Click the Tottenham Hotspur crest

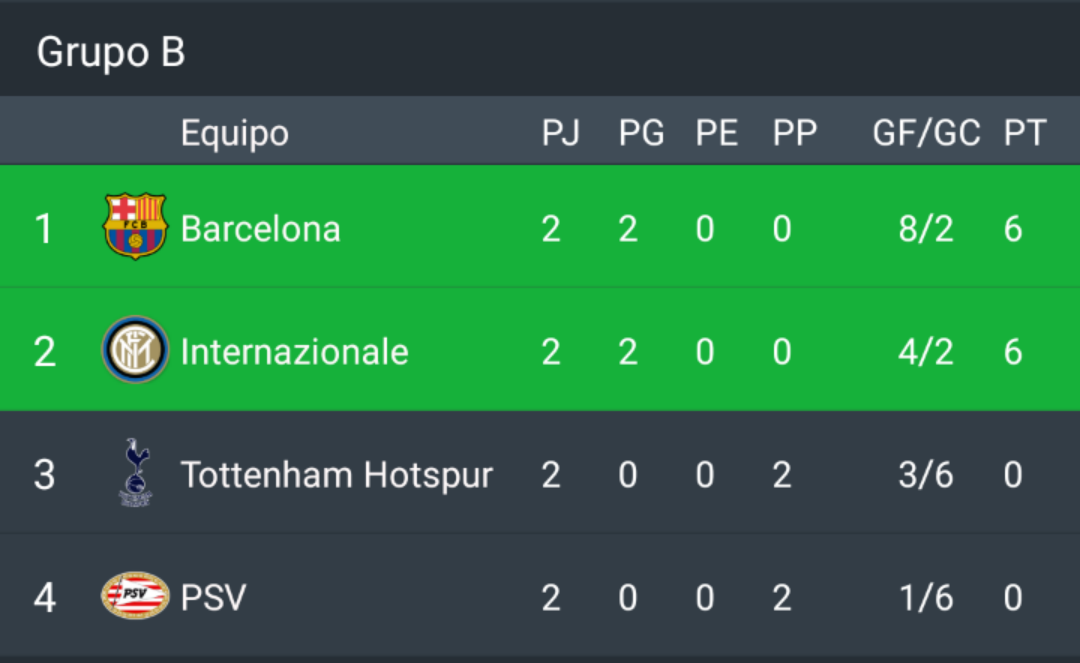click(136, 472)
